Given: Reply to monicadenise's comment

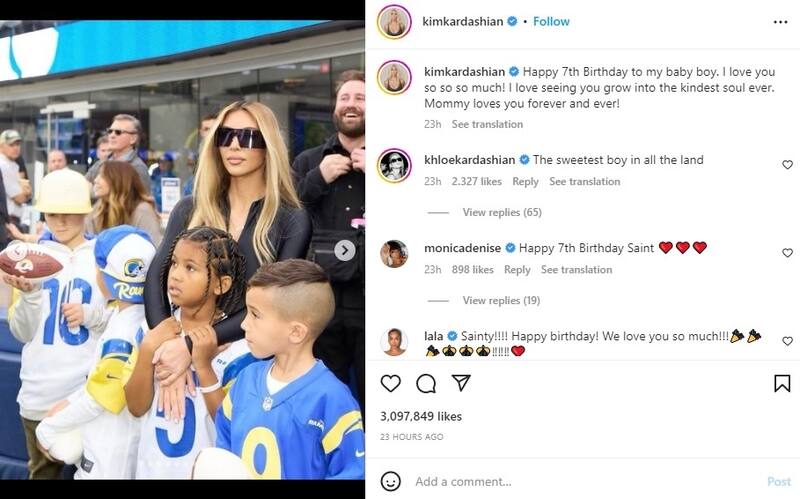Looking at the screenshot, I should point(517,270).
